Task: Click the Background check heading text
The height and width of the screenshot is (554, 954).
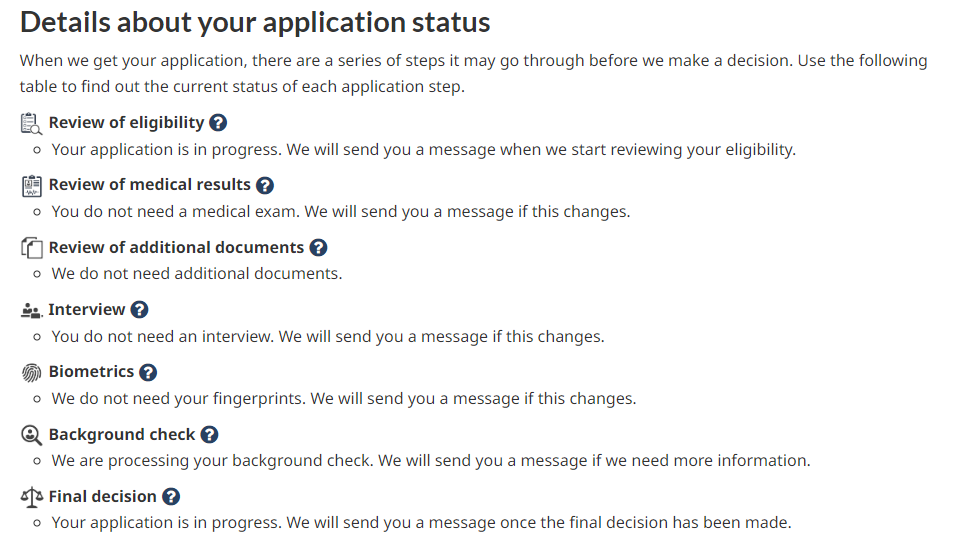Action: tap(122, 434)
